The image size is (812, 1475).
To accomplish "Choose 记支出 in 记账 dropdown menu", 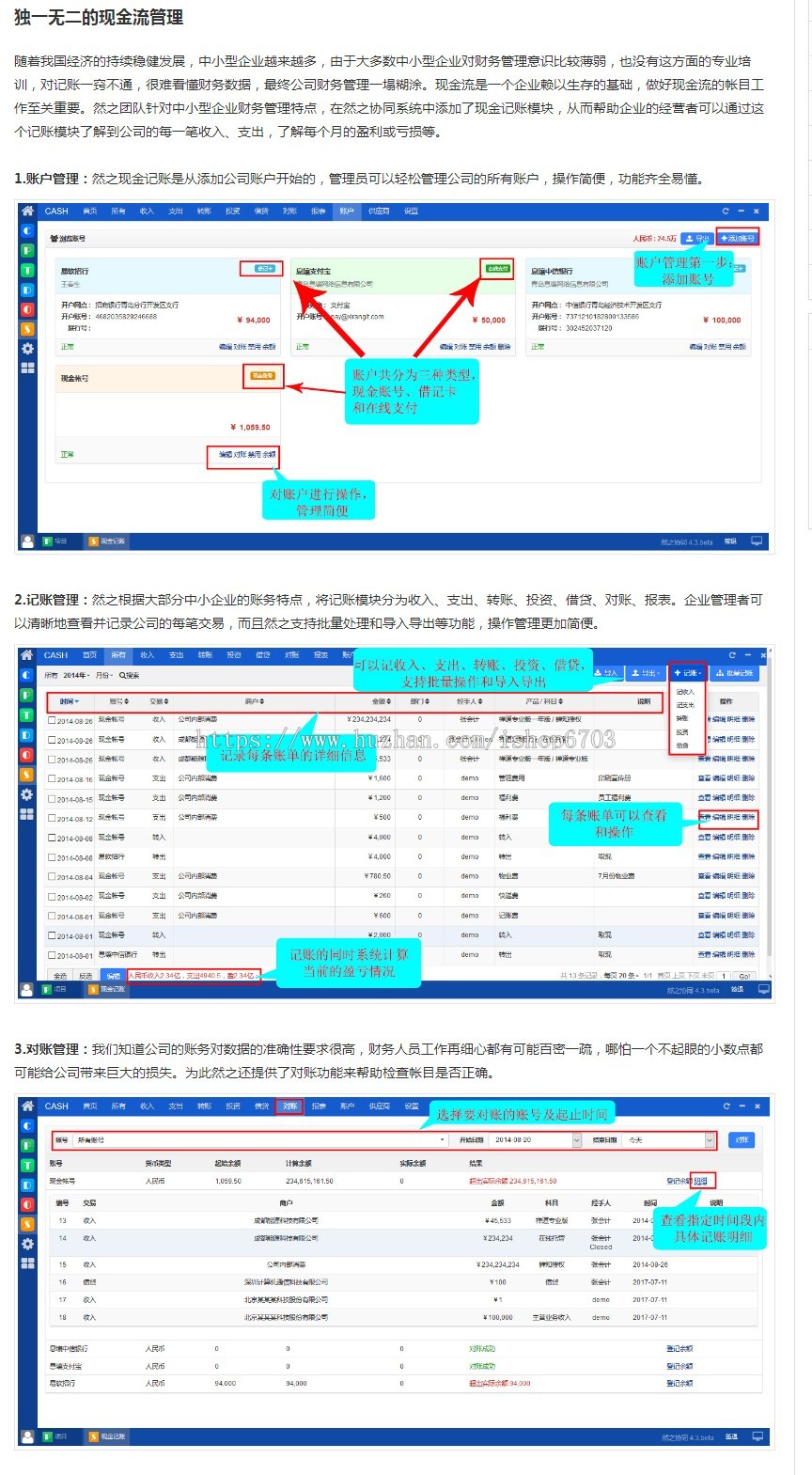I will (x=685, y=705).
